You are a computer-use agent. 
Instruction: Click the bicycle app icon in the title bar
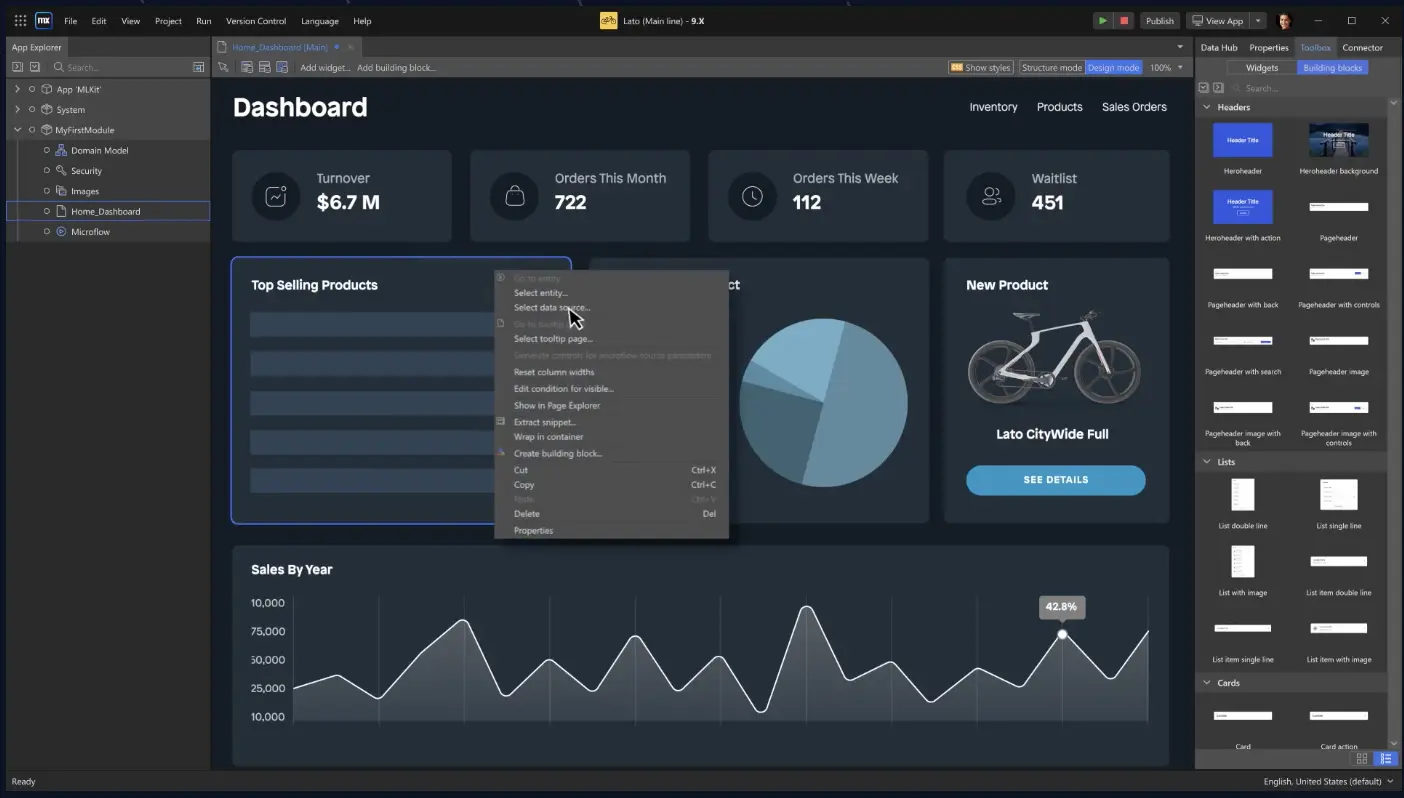click(x=607, y=20)
